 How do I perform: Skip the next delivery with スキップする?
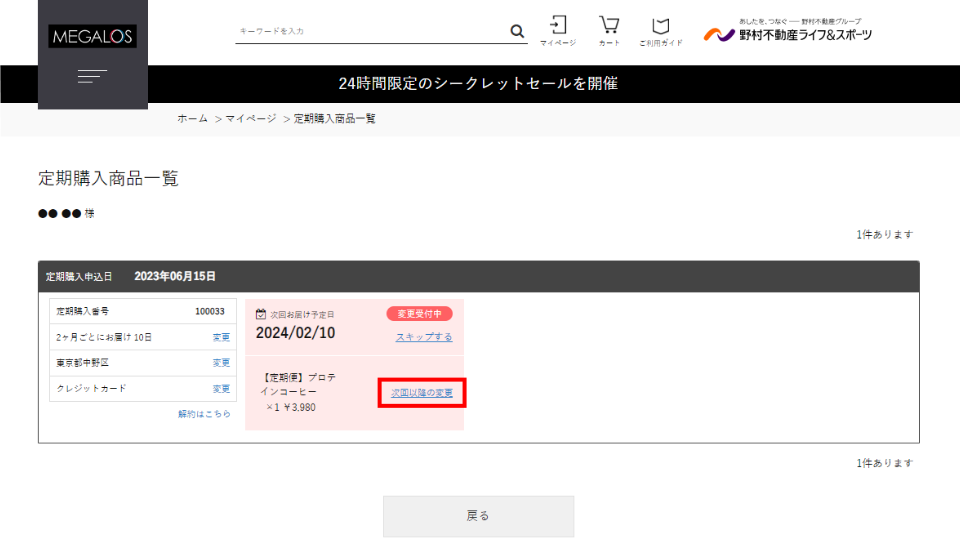click(x=424, y=337)
